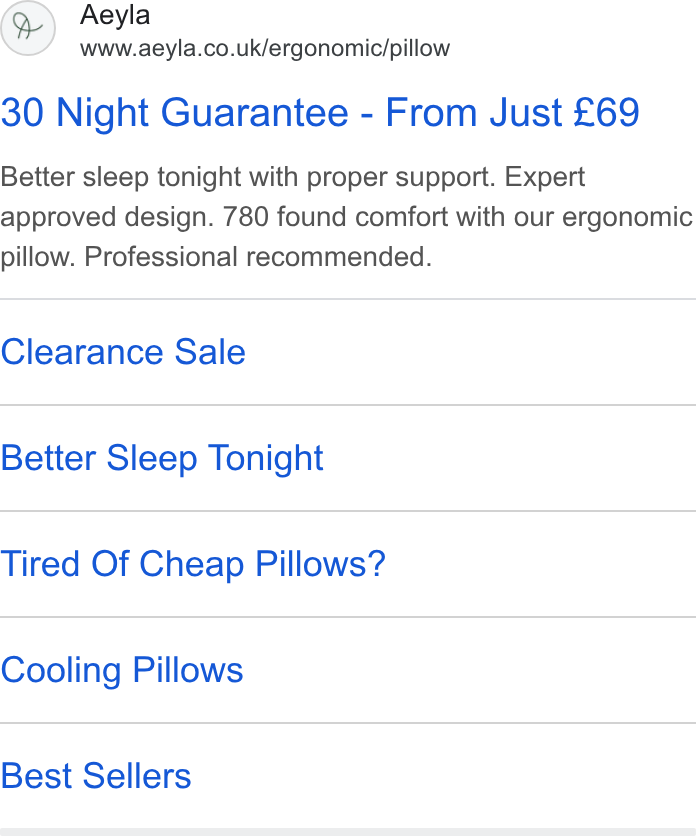Screen dimensions: 696x836
Task: Click the 'Professional recommended.' sentence
Action: 258,257
